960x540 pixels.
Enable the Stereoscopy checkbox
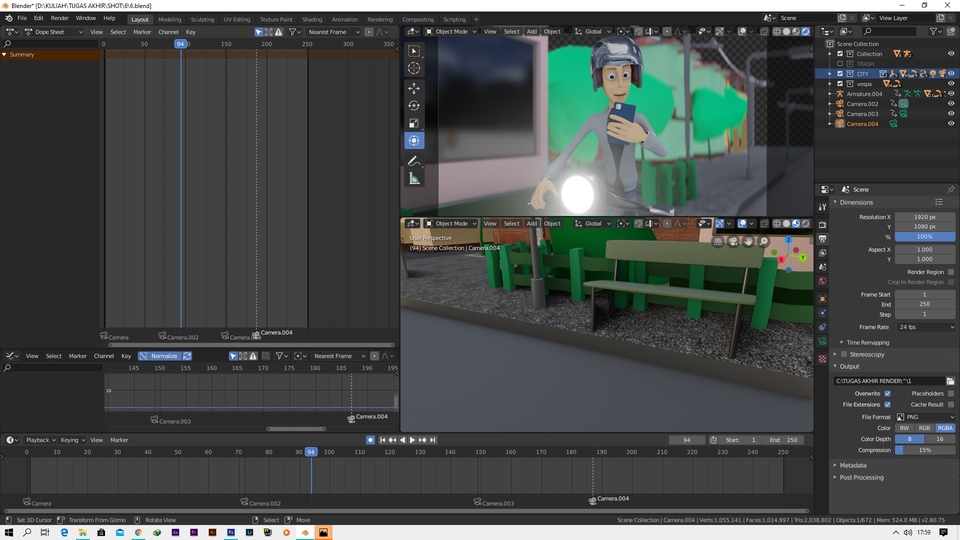point(844,354)
